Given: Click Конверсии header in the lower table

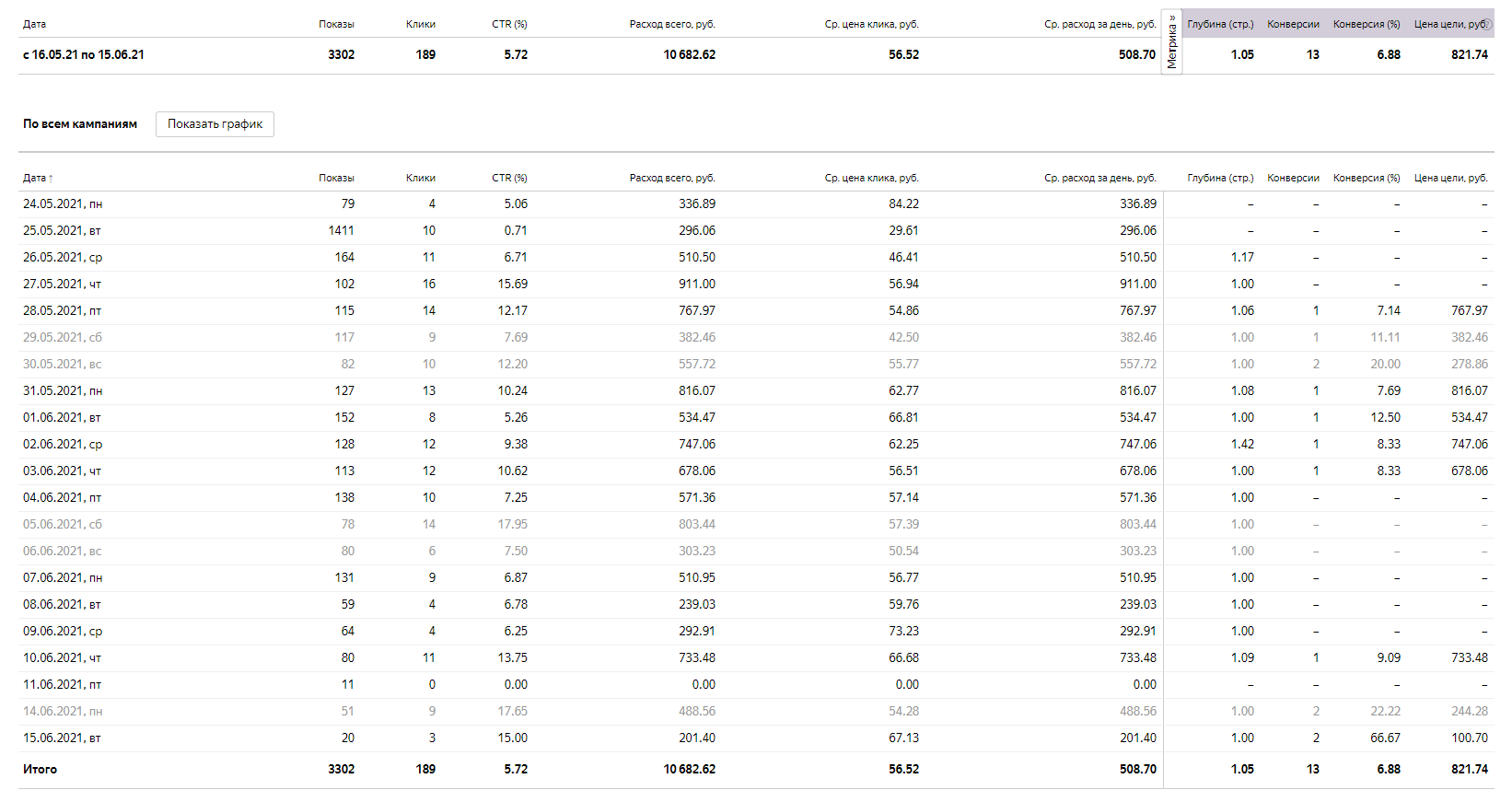Looking at the screenshot, I should coord(1293,178).
